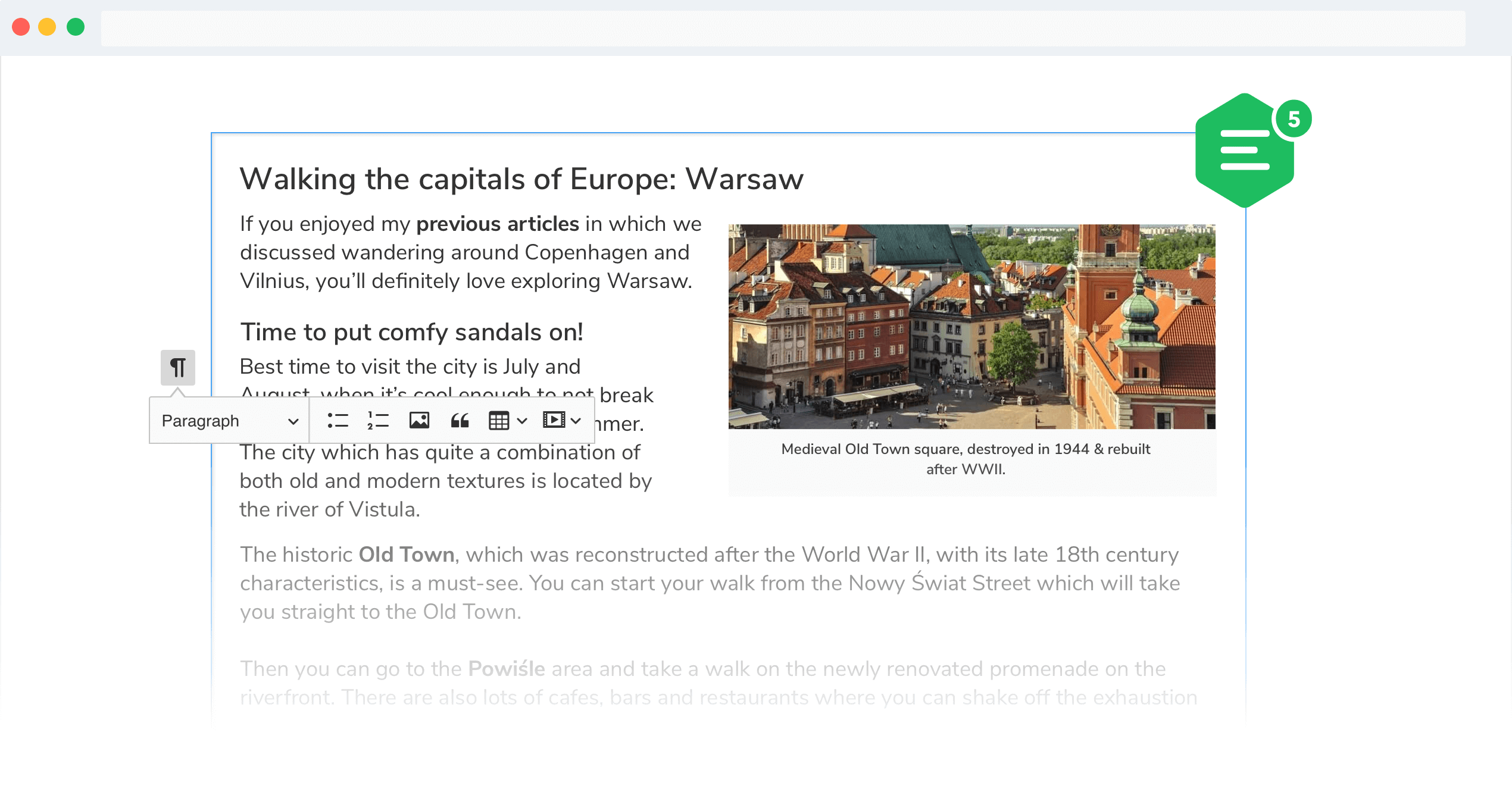
Task: Click the insert media icon
Action: tap(554, 420)
